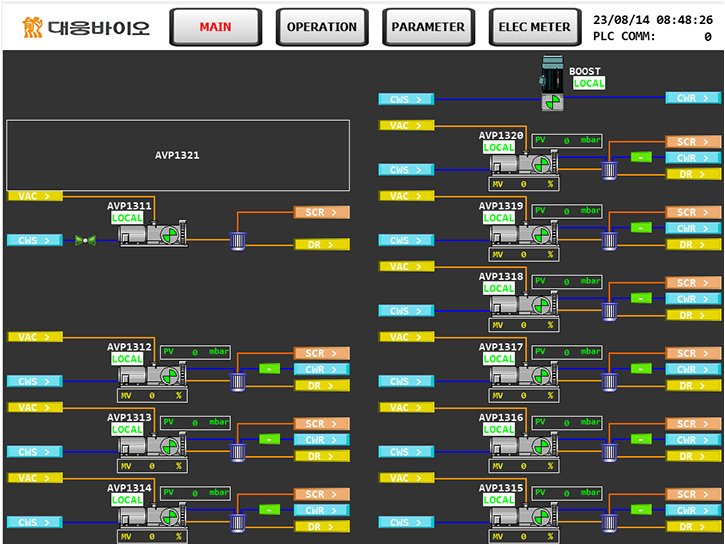
Task: Click the AVP1313 separator tank icon
Action: (238, 452)
